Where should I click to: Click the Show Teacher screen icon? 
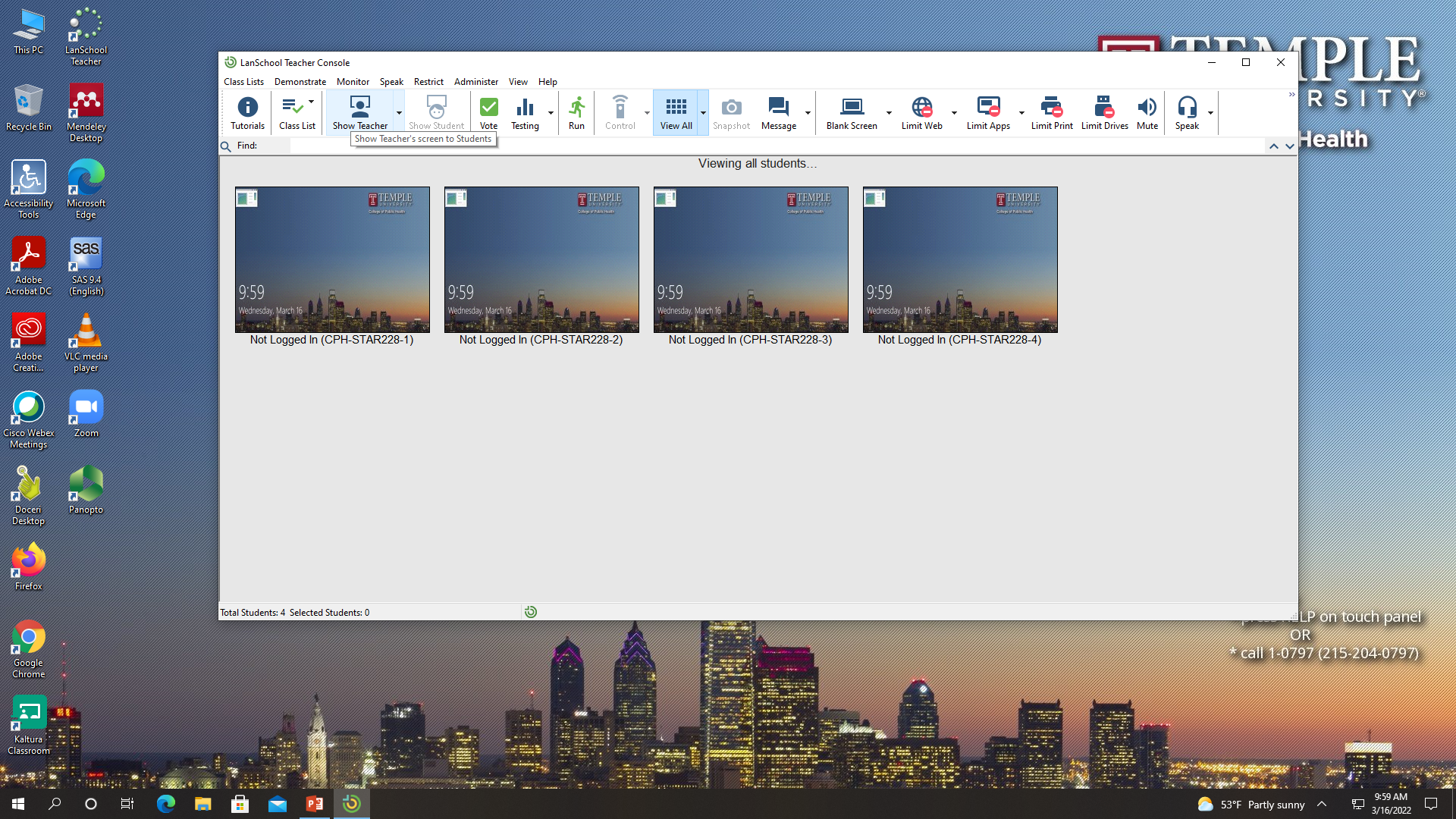360,112
